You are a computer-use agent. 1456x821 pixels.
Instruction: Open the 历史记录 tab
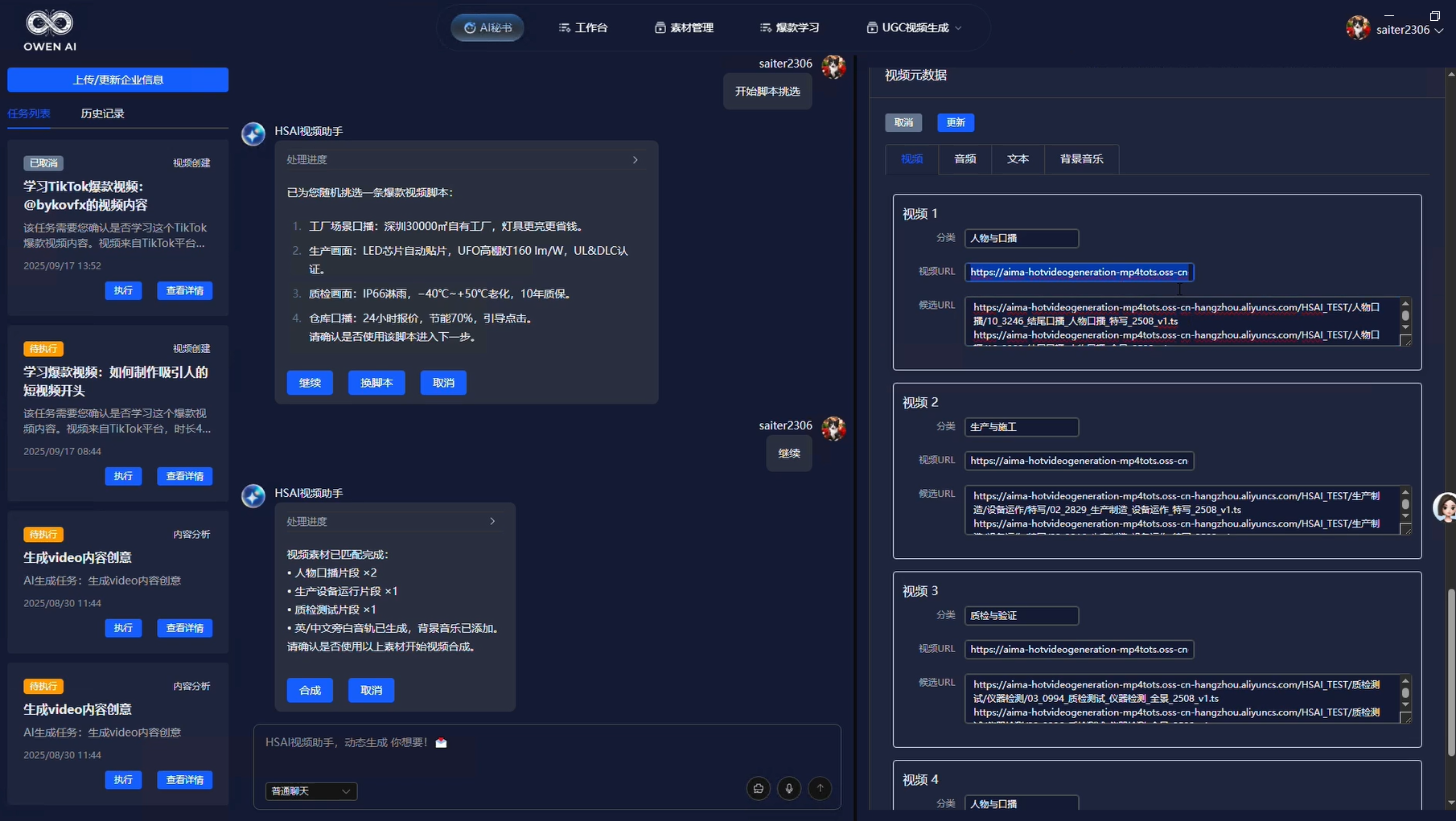[102, 113]
